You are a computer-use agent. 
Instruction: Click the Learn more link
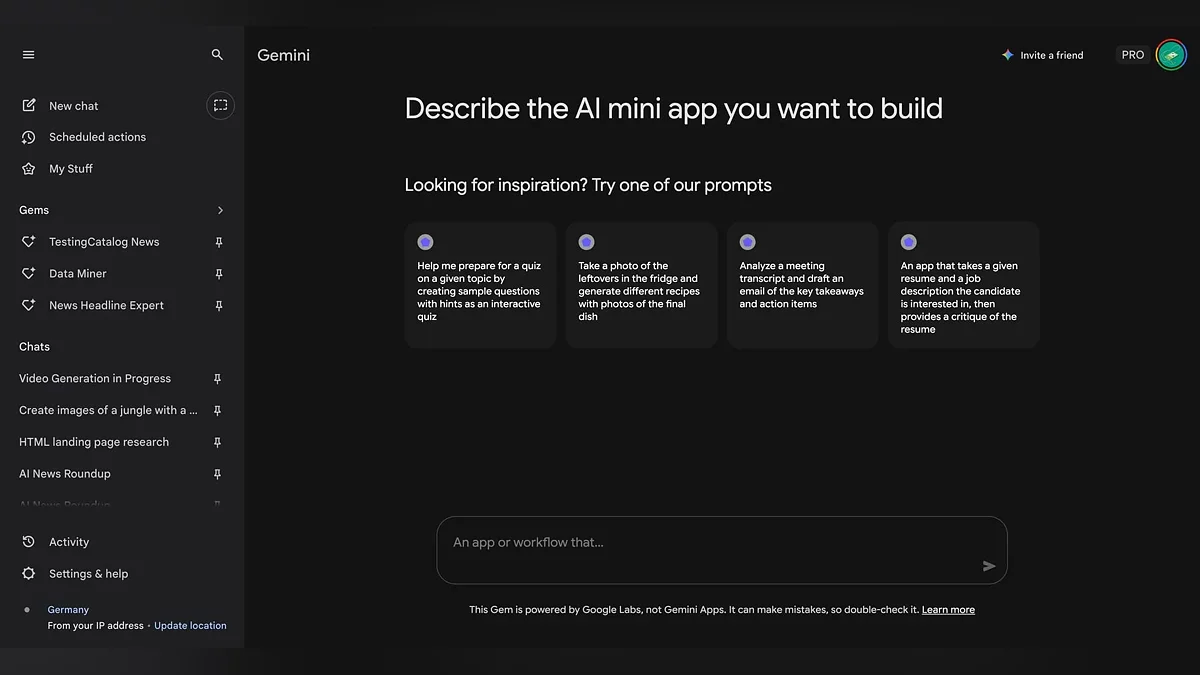coord(948,610)
